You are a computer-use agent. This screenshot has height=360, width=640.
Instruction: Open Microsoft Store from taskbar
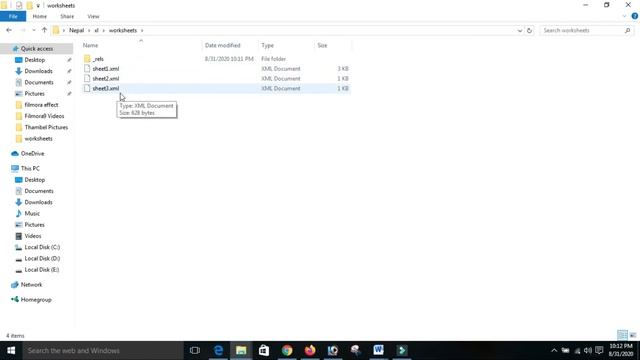click(264, 350)
